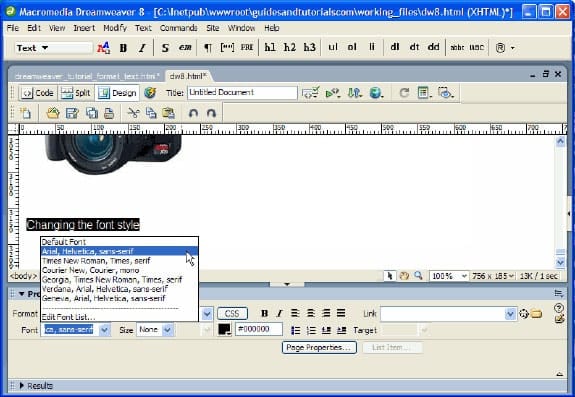
Task: Click the Title input field
Action: coord(242,93)
